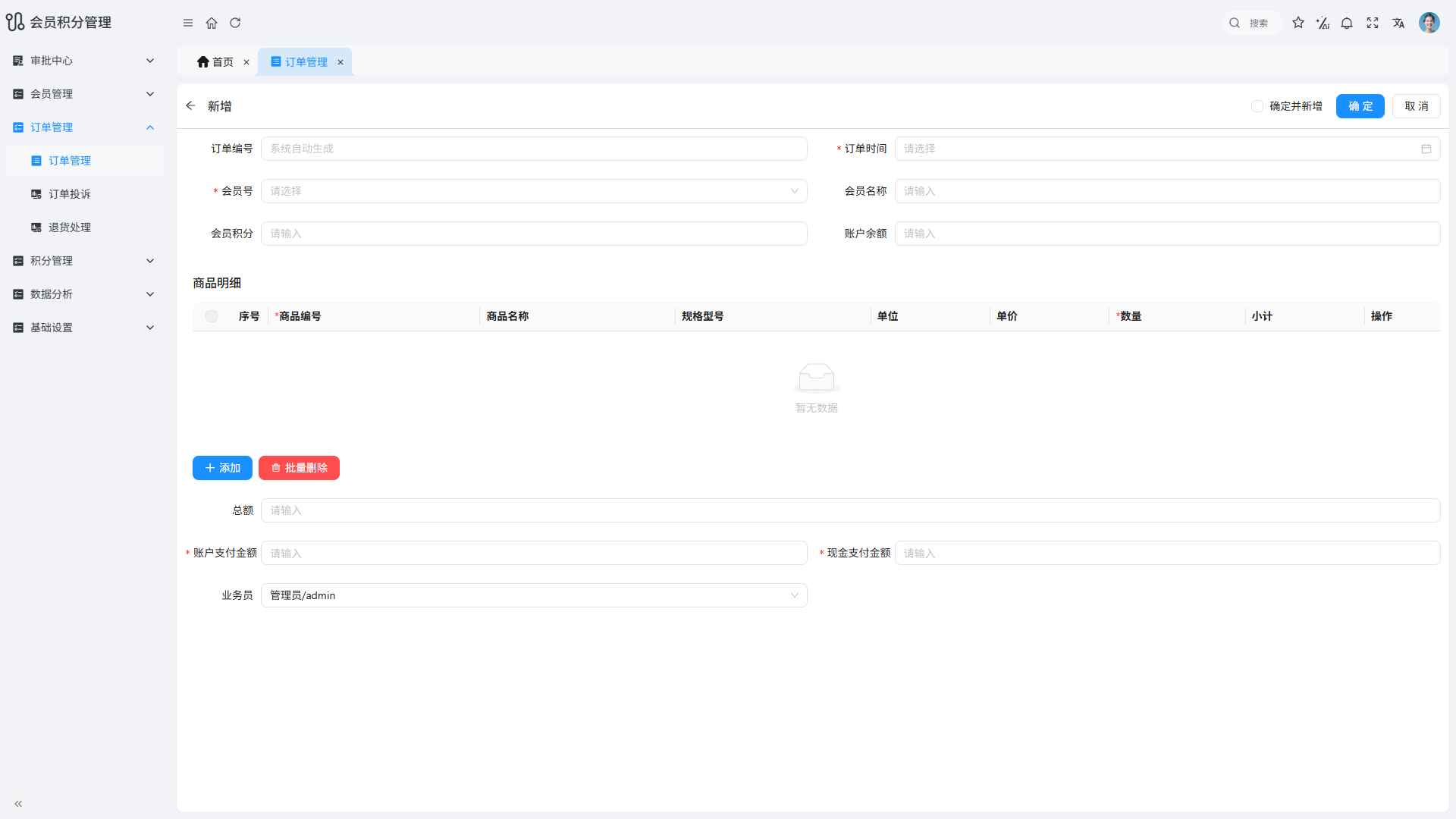Toggle the sidebar menu hamburger icon
Viewport: 1456px width, 819px height.
tap(188, 23)
